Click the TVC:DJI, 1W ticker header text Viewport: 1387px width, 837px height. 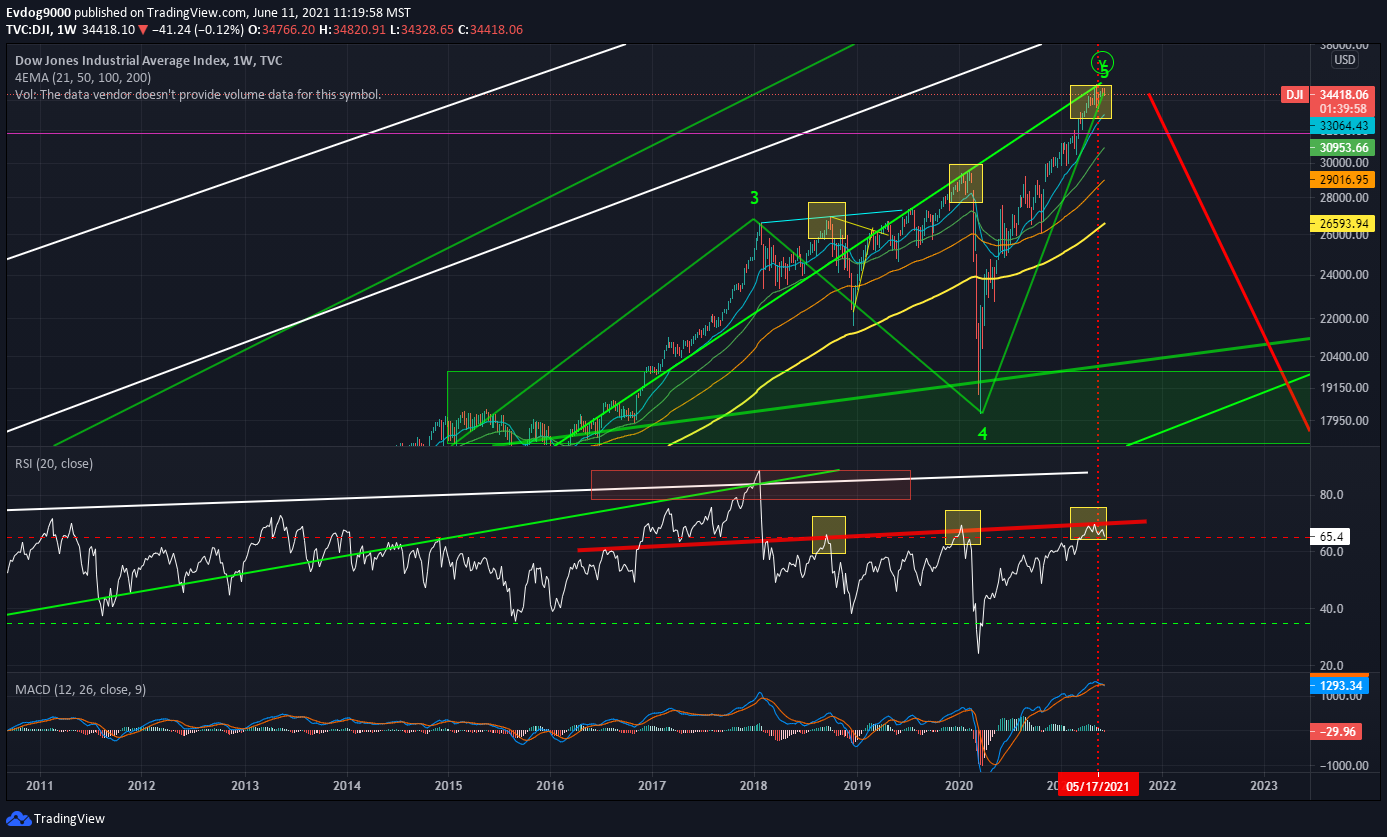(44, 30)
